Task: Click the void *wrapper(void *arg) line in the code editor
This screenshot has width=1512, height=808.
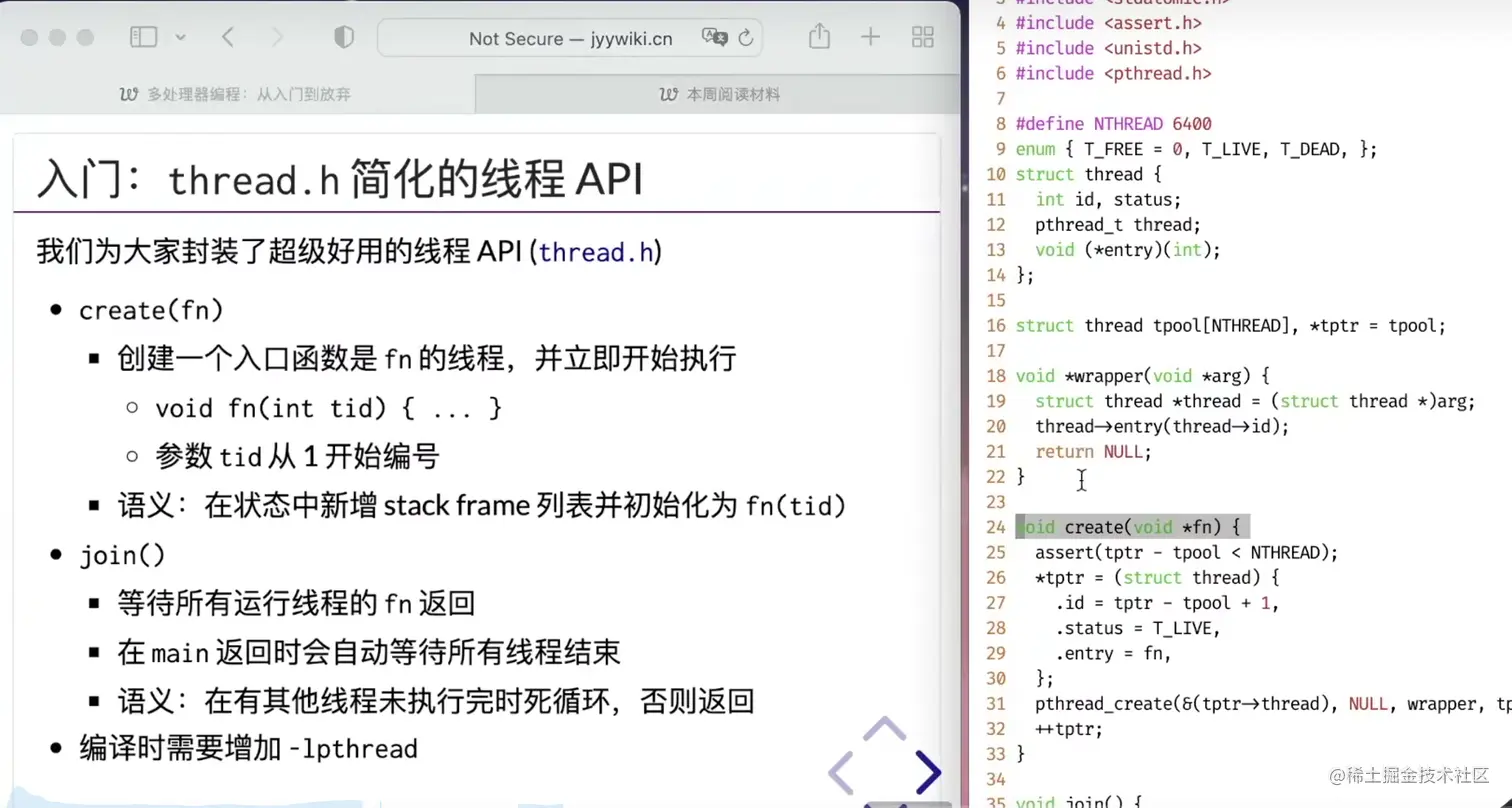Action: [x=1142, y=376]
